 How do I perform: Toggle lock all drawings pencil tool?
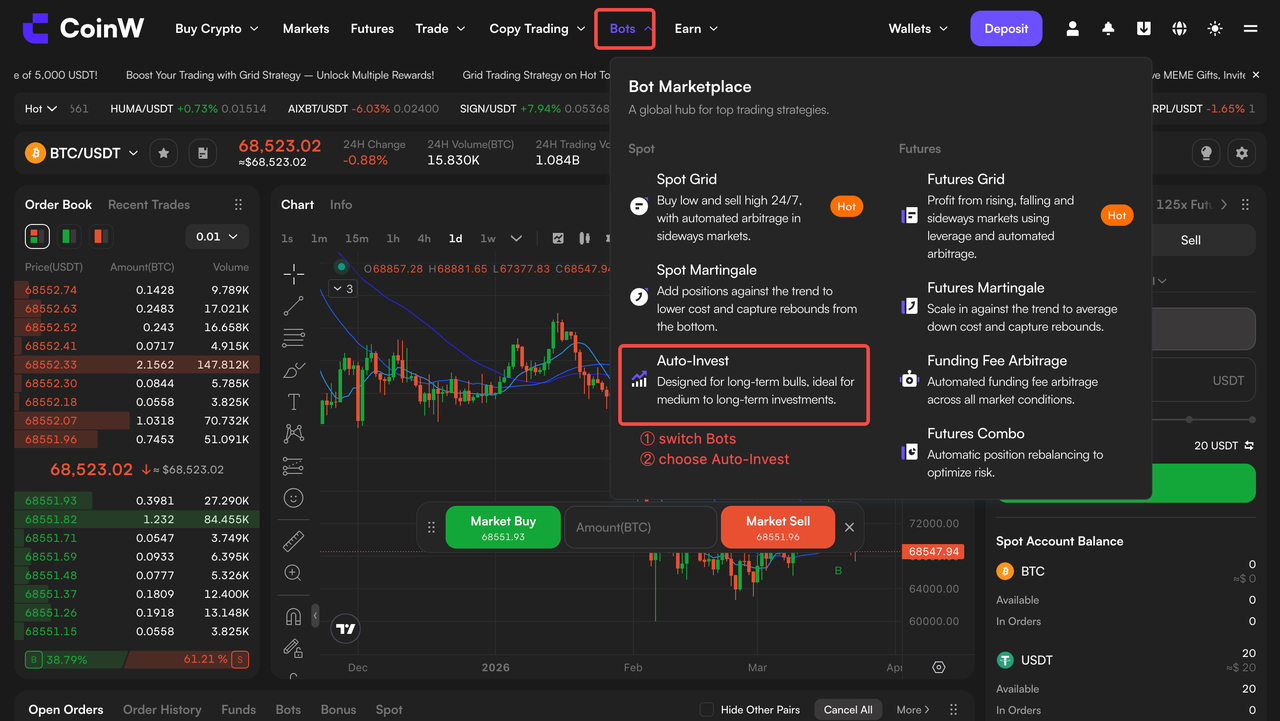(294, 648)
